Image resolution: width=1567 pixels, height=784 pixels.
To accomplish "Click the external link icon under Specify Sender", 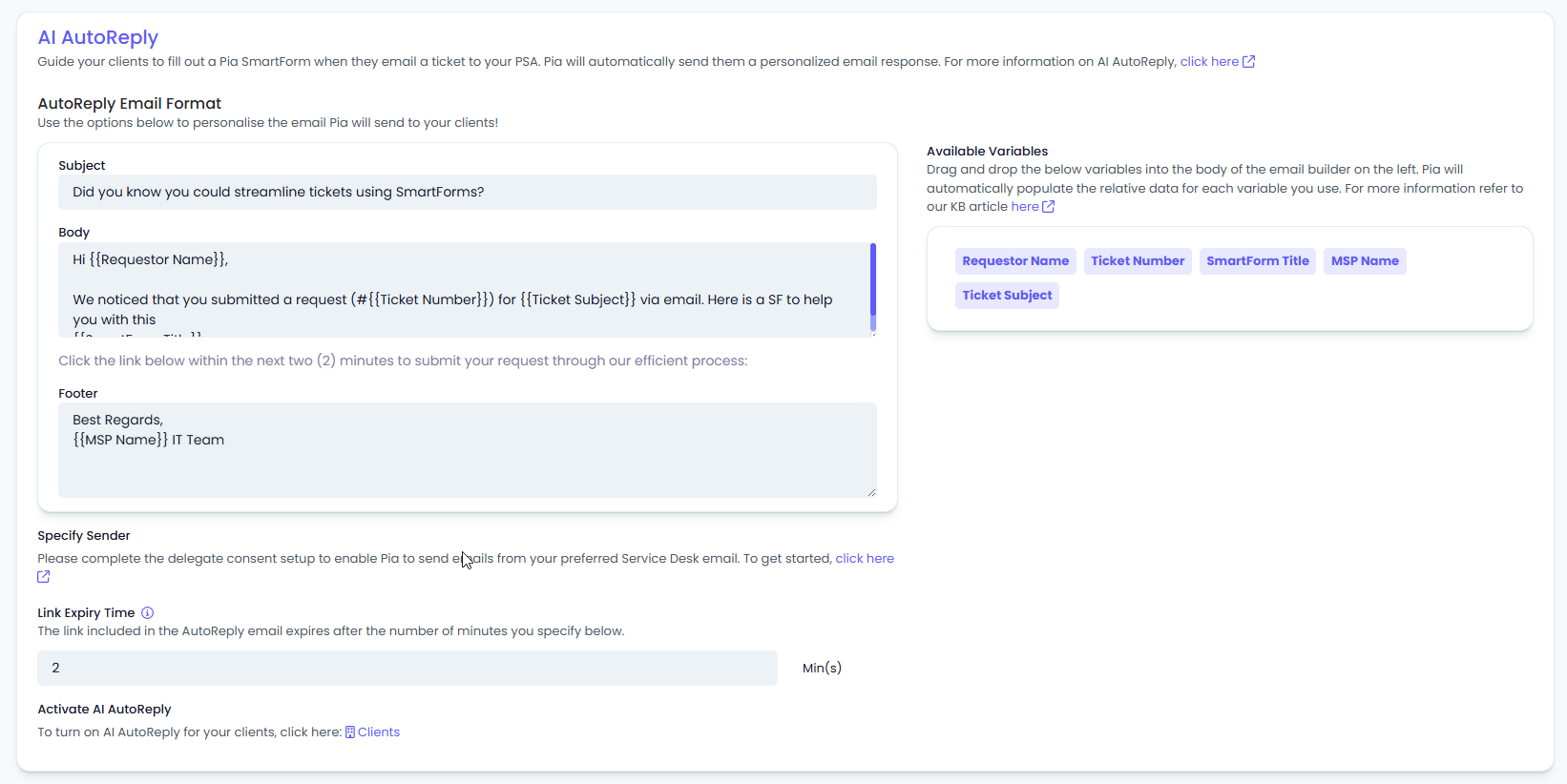I will point(44,577).
